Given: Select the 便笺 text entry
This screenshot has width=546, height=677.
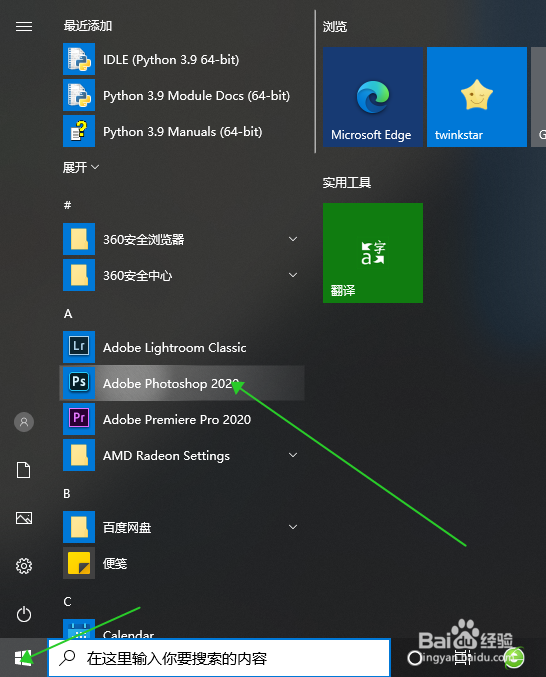Looking at the screenshot, I should tap(115, 563).
